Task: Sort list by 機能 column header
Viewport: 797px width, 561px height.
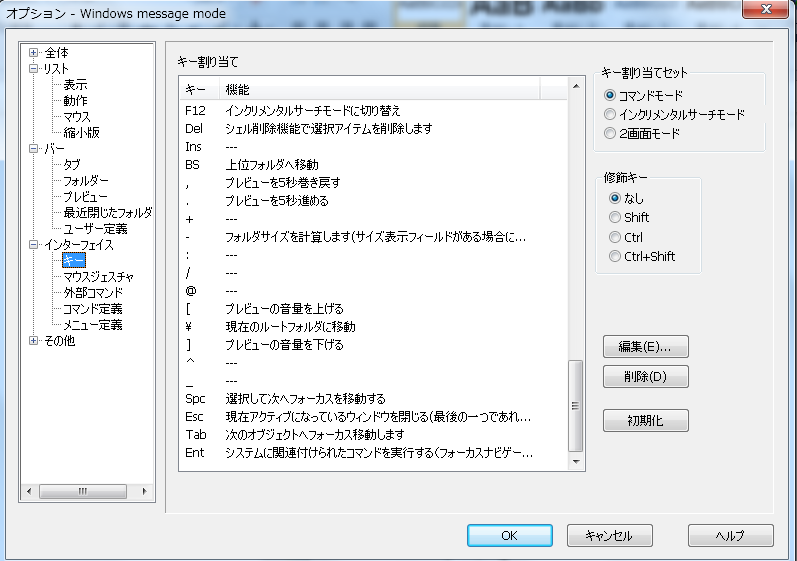Action: (x=380, y=90)
